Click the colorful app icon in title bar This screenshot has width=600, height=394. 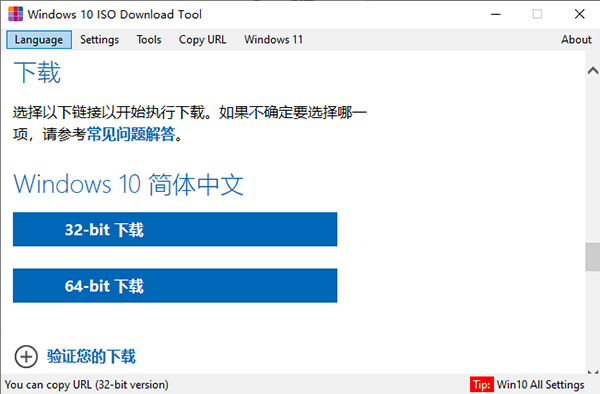tap(16, 14)
